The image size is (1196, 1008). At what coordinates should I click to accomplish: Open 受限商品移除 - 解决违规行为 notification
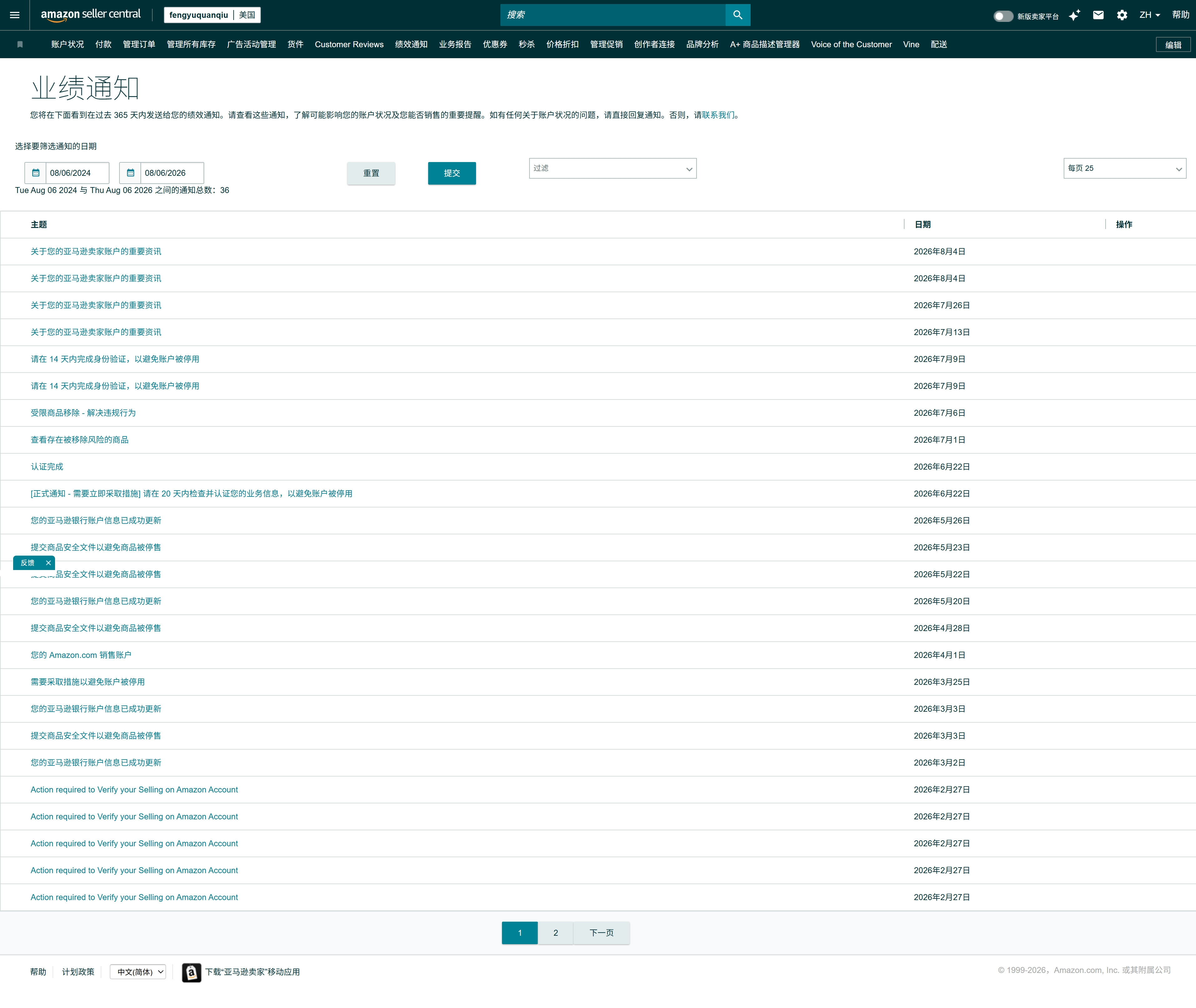84,413
